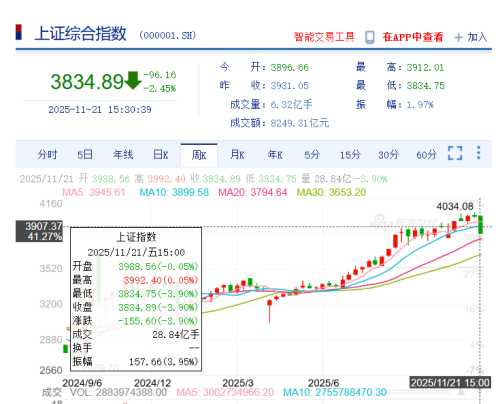Click the tooltip title 上证指数
The width and height of the screenshot is (500, 404).
136,237
